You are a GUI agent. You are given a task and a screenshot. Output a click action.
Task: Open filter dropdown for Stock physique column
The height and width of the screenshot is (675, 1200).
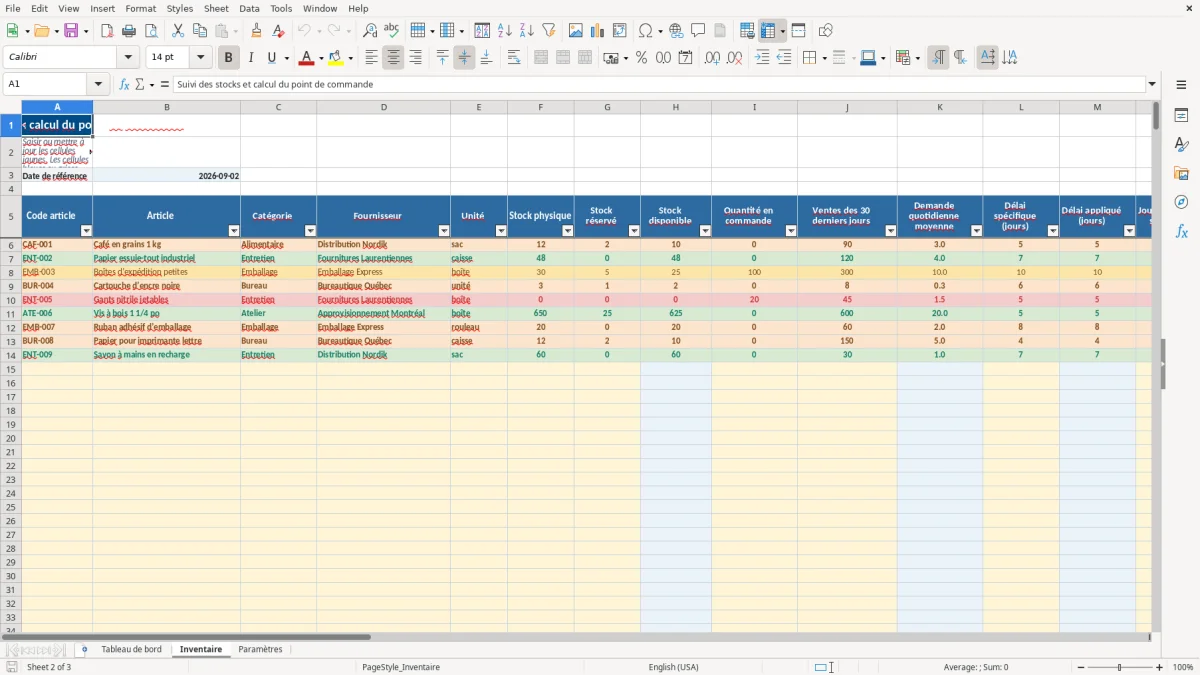(567, 231)
